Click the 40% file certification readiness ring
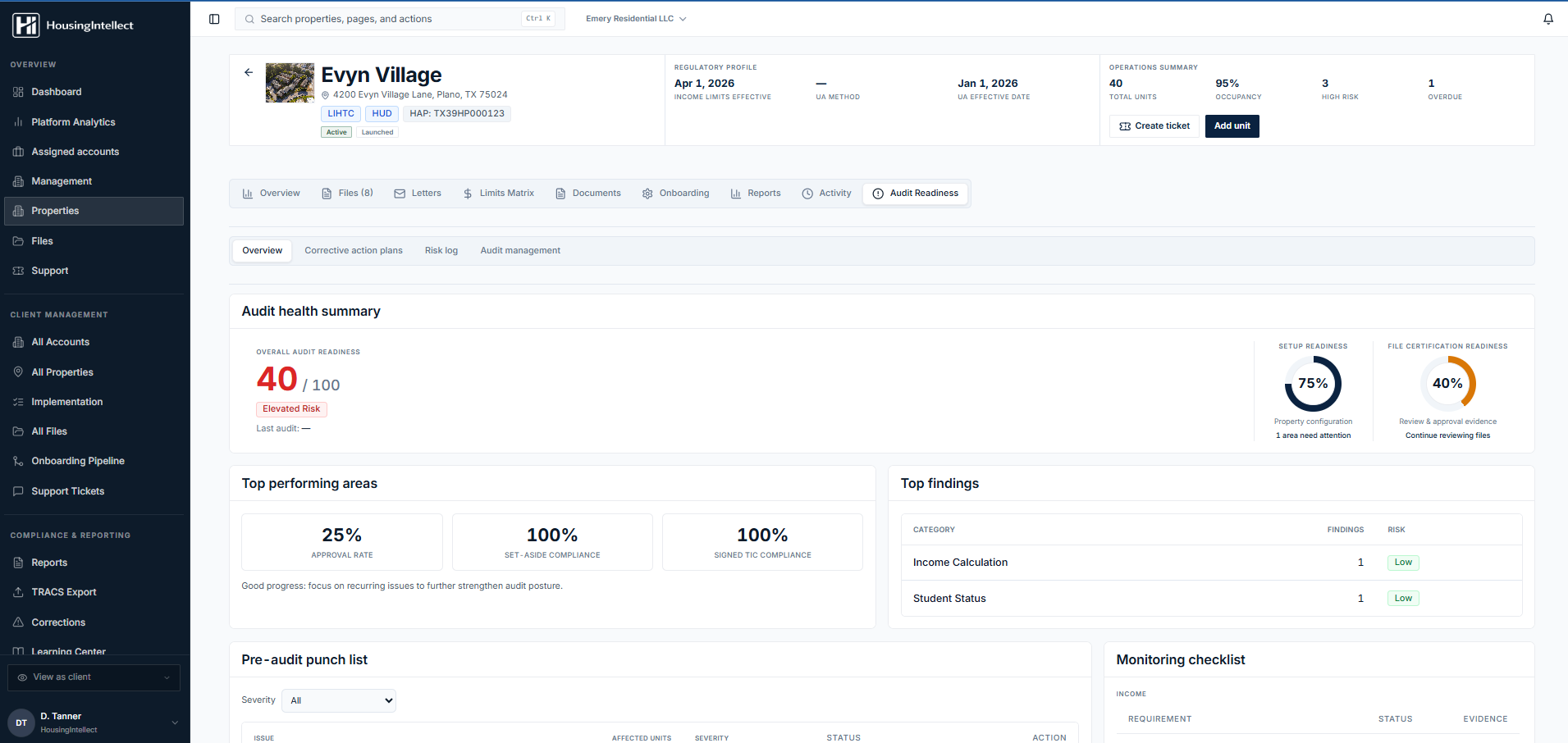This screenshot has height=743, width=1568. (1448, 384)
